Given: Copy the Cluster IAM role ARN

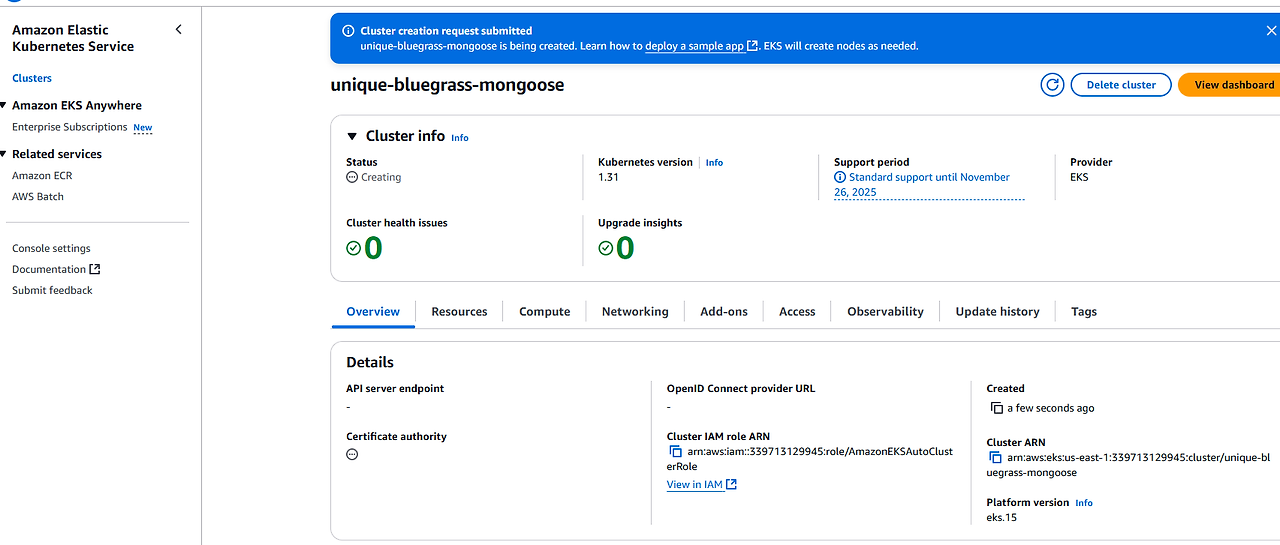Looking at the screenshot, I should (x=675, y=451).
